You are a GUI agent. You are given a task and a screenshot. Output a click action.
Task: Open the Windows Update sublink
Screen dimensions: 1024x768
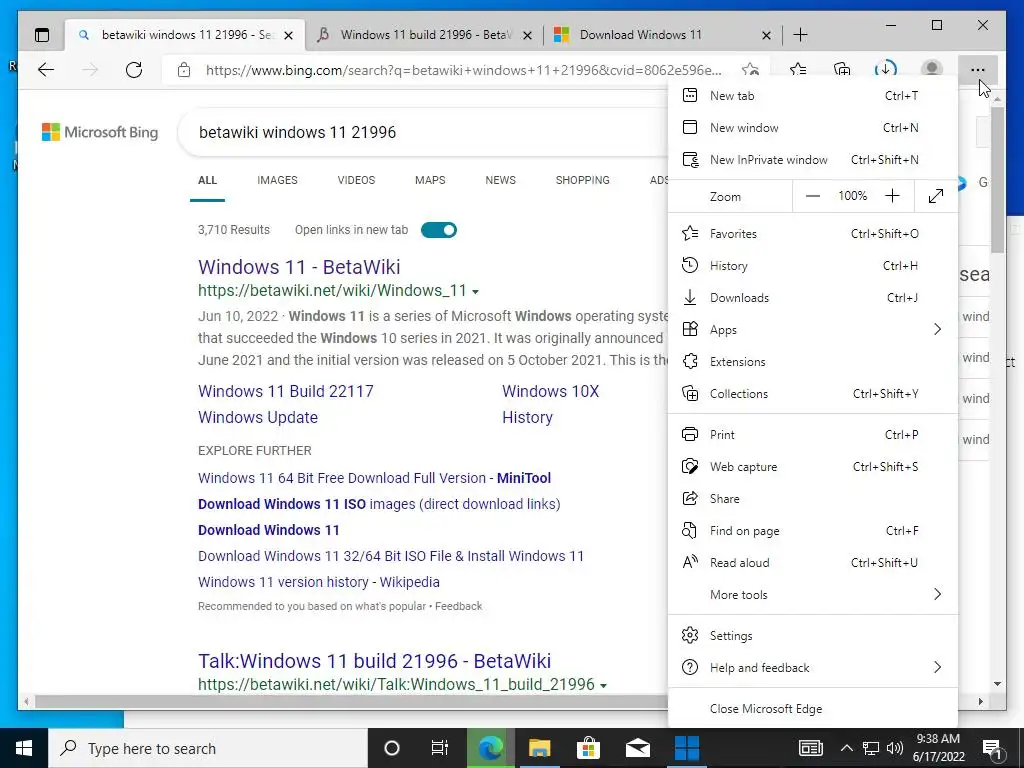[258, 417]
